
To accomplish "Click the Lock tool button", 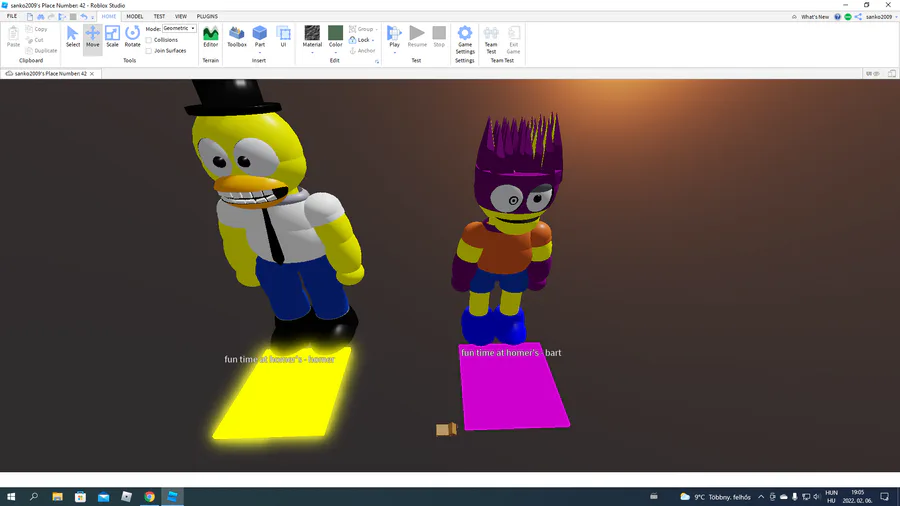I will (359, 40).
